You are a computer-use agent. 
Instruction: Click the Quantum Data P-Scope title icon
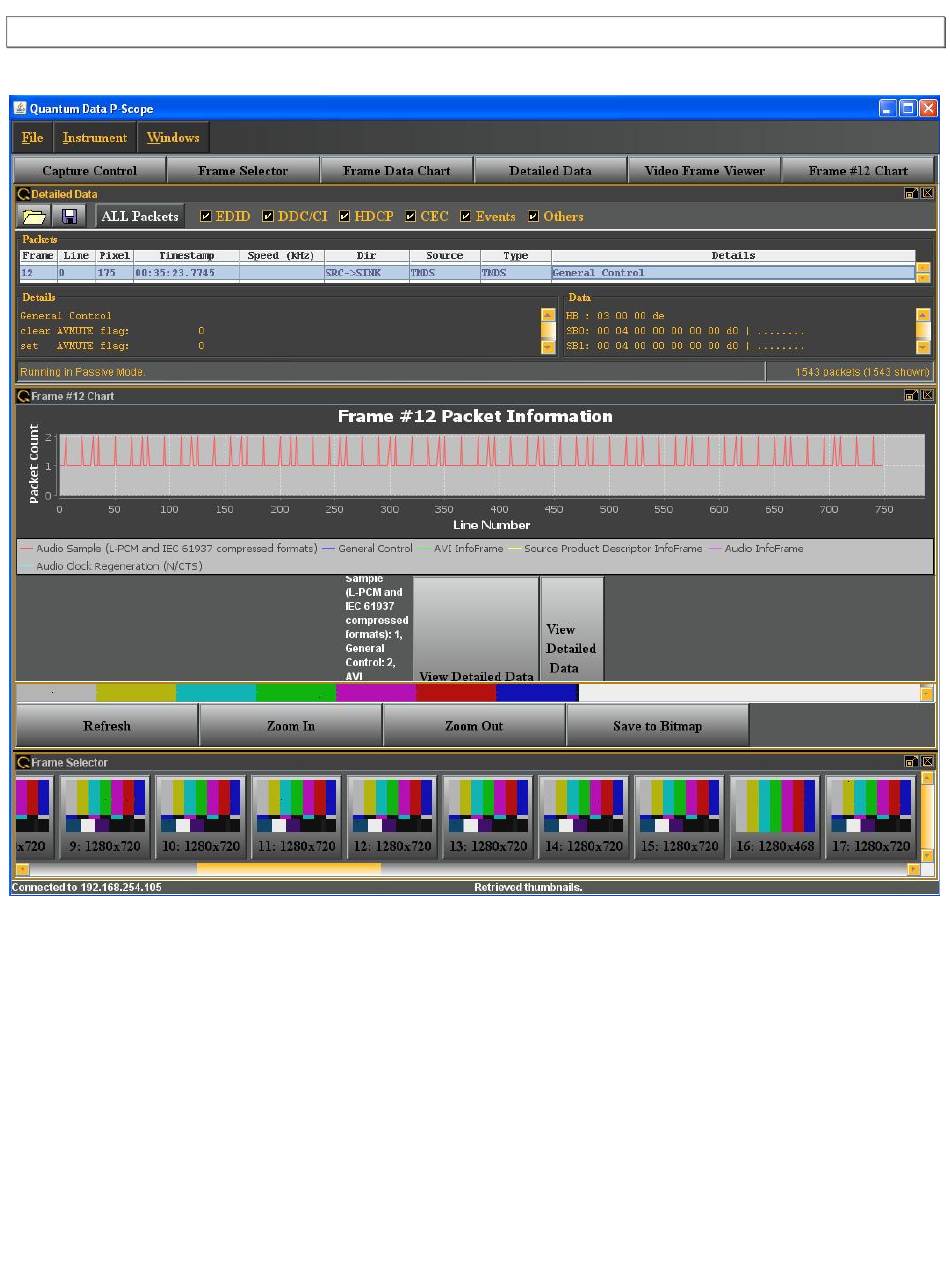pos(20,108)
